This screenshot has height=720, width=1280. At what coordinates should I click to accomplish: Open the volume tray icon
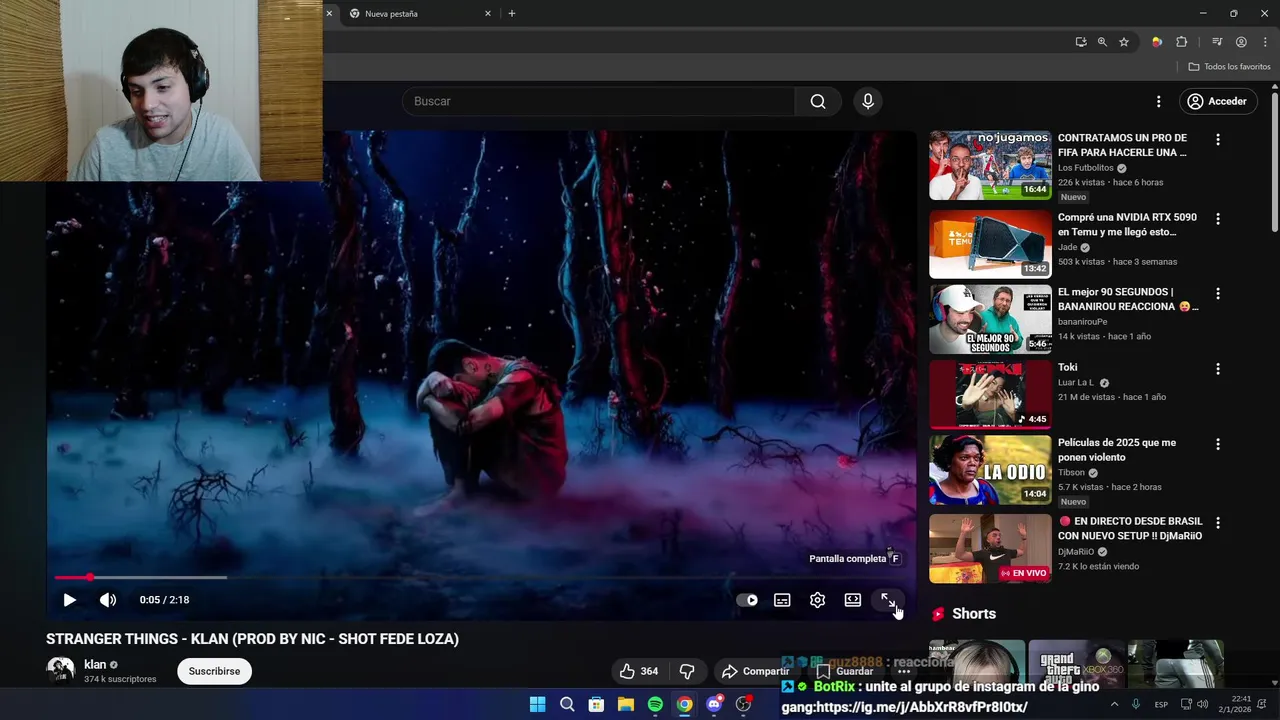[x=1202, y=704]
